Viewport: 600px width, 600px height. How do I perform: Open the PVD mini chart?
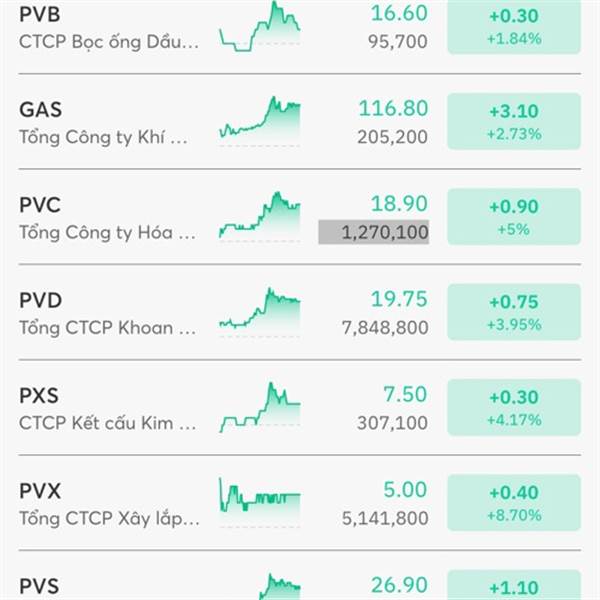[259, 312]
